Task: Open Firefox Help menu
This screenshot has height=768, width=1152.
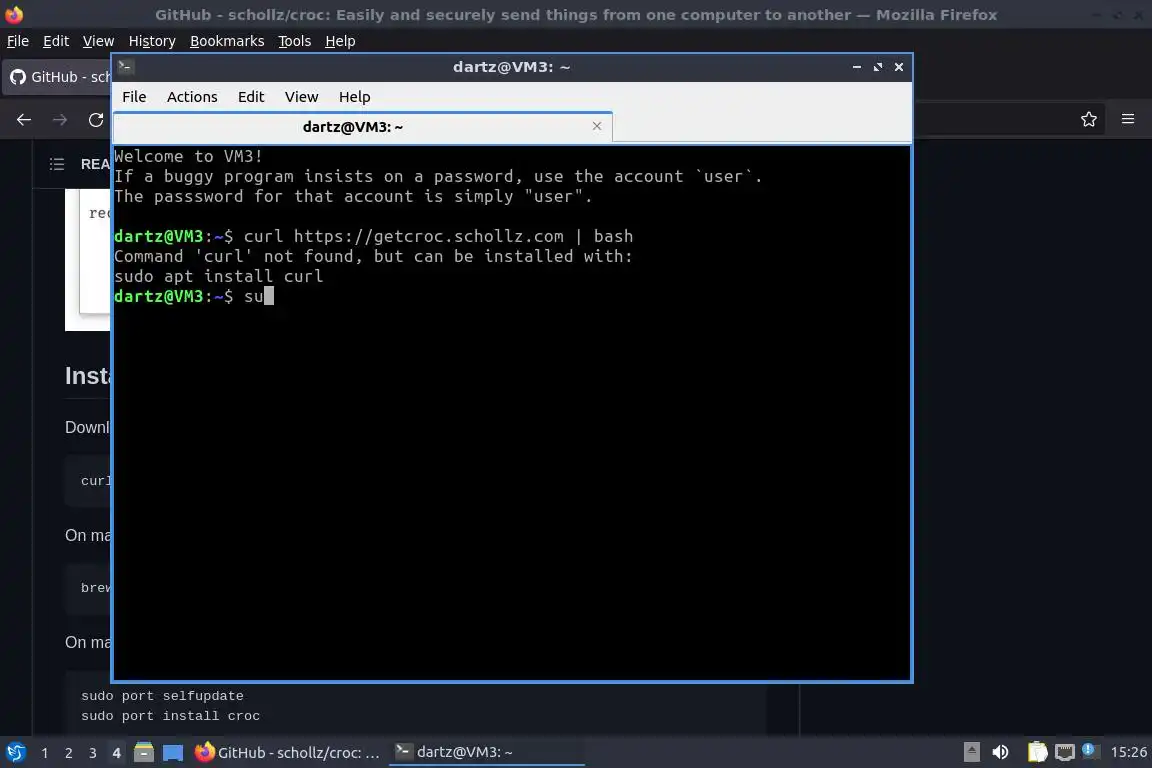Action: (340, 41)
